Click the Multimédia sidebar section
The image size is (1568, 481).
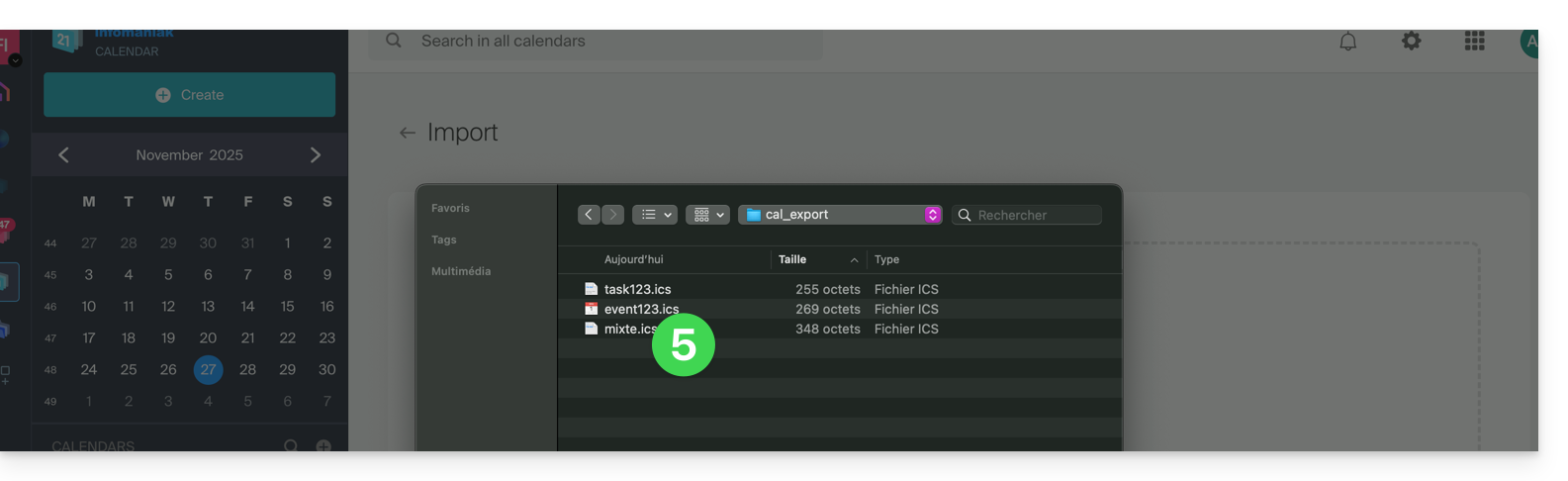pos(461,271)
